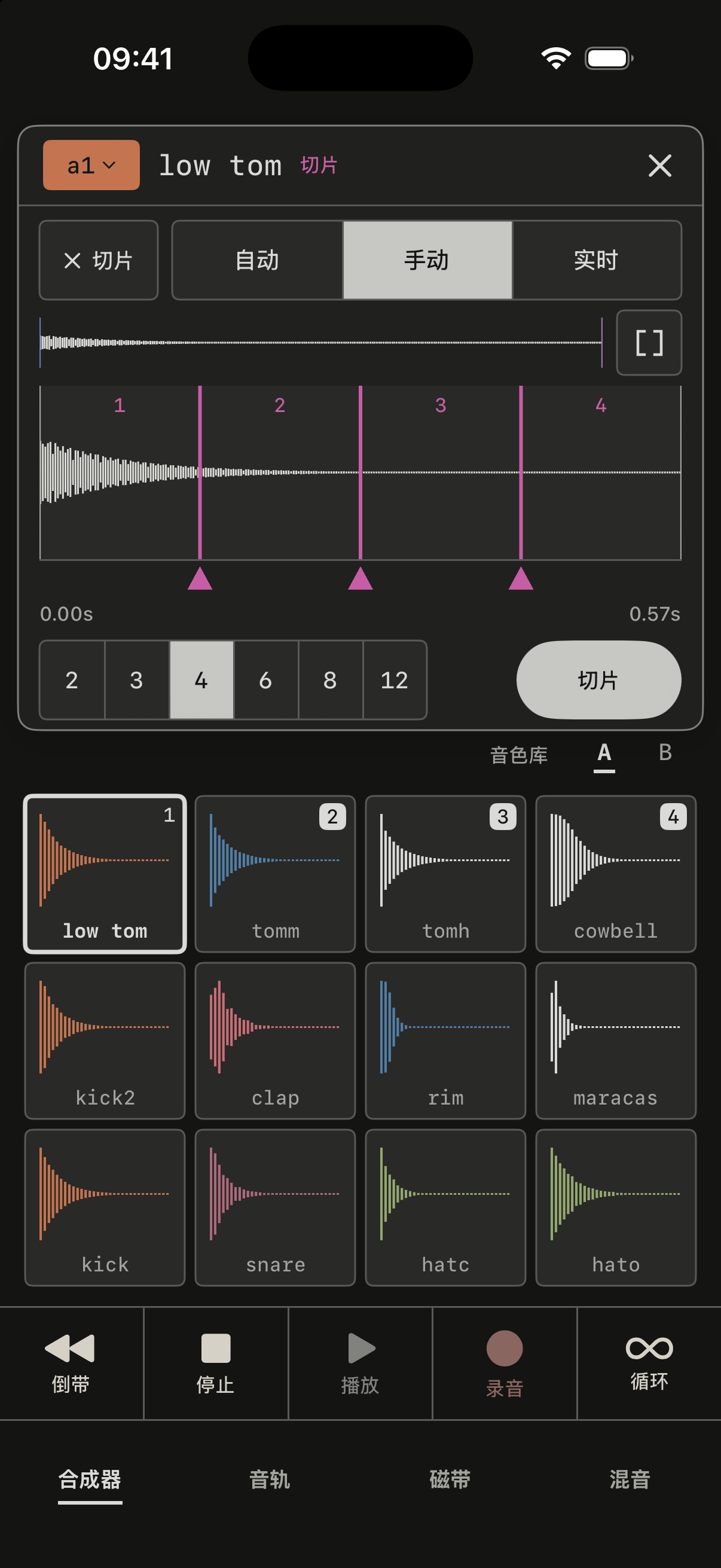721x1568 pixels.
Task: Tap the bracket range selection icon
Action: pos(649,343)
